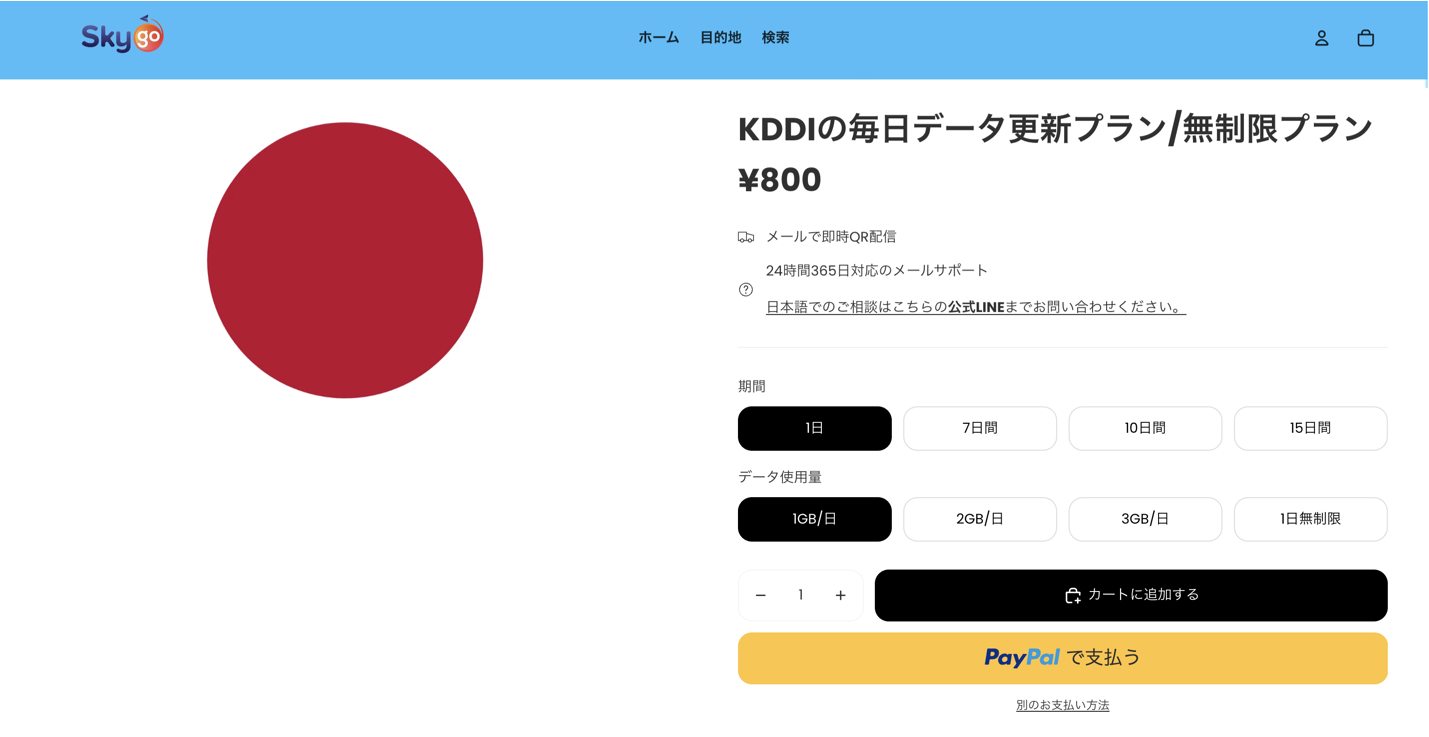Select the 1GB/日 data option
Image resolution: width=1429 pixels, height=737 pixels.
click(814, 519)
